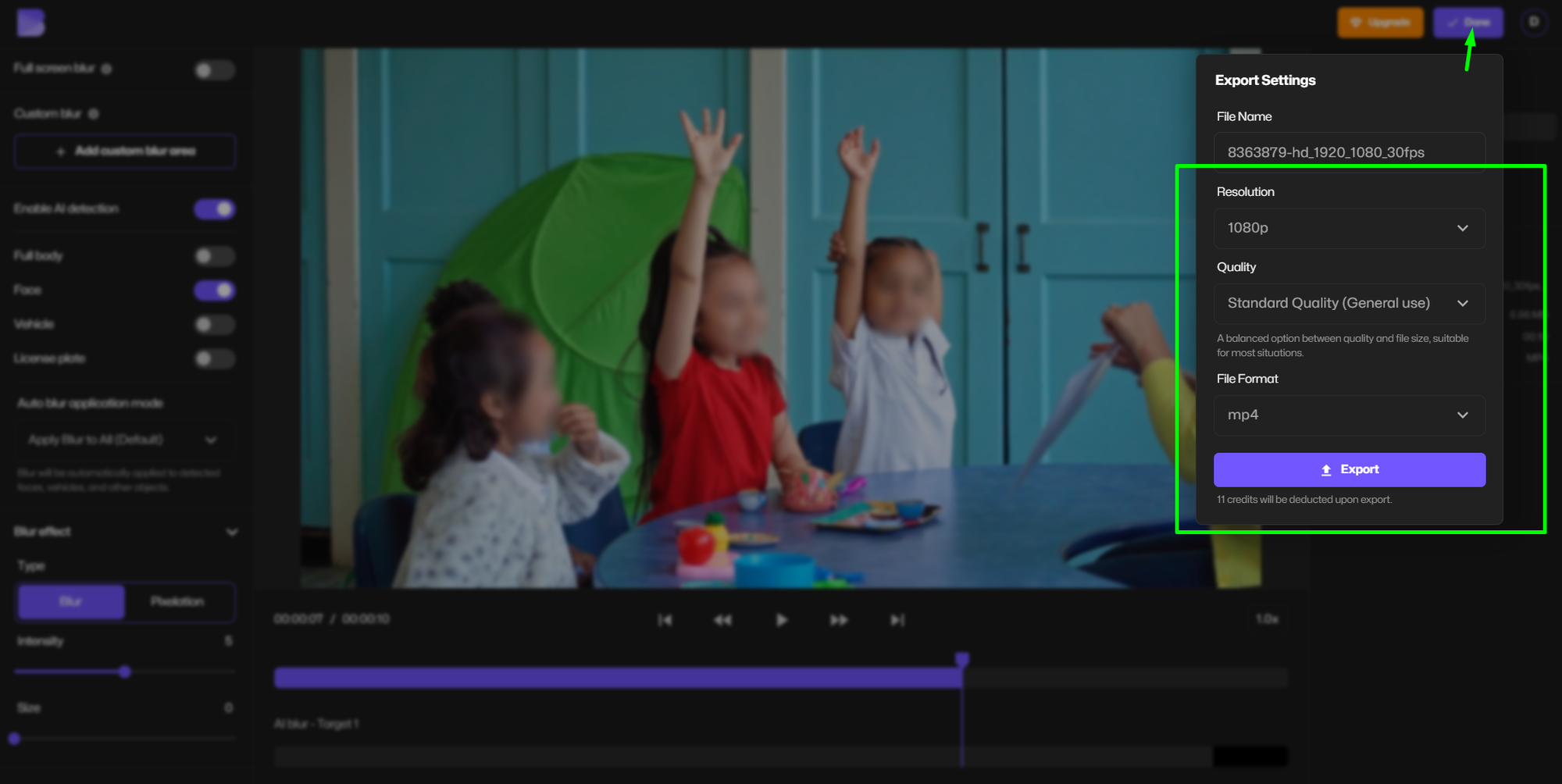
Task: Enable the License plate switch
Action: pyautogui.click(x=215, y=359)
